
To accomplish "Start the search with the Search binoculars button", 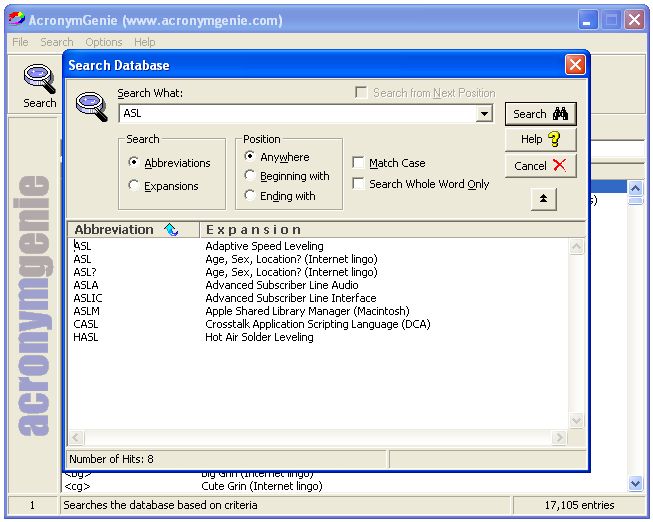I will (540, 114).
